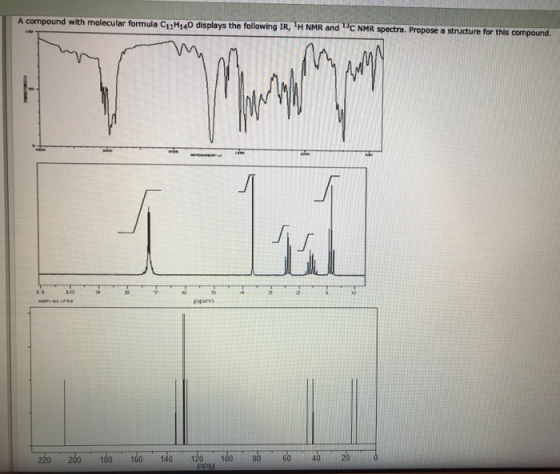Click the 60 tick label on 13C axis
The width and height of the screenshot is (560, 474).
(x=287, y=458)
